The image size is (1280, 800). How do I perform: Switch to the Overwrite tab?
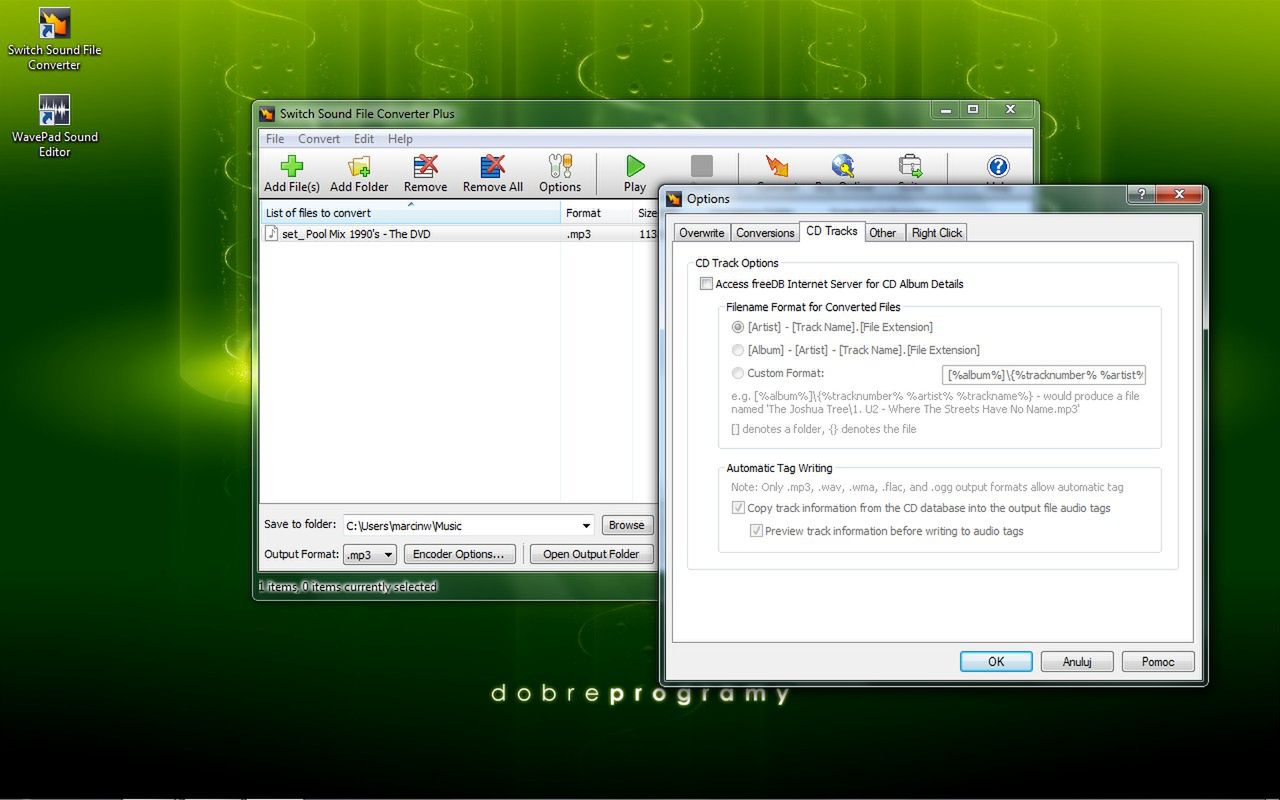[x=701, y=233]
